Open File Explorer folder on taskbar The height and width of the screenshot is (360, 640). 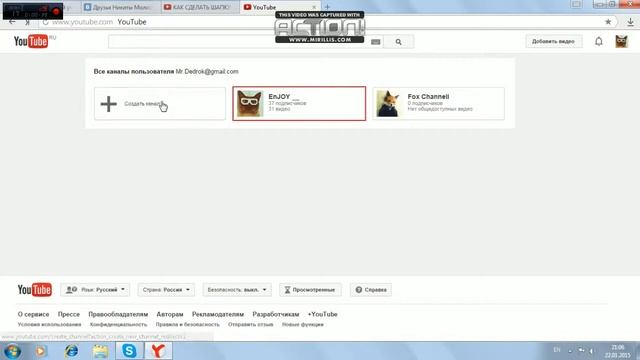tap(100, 351)
